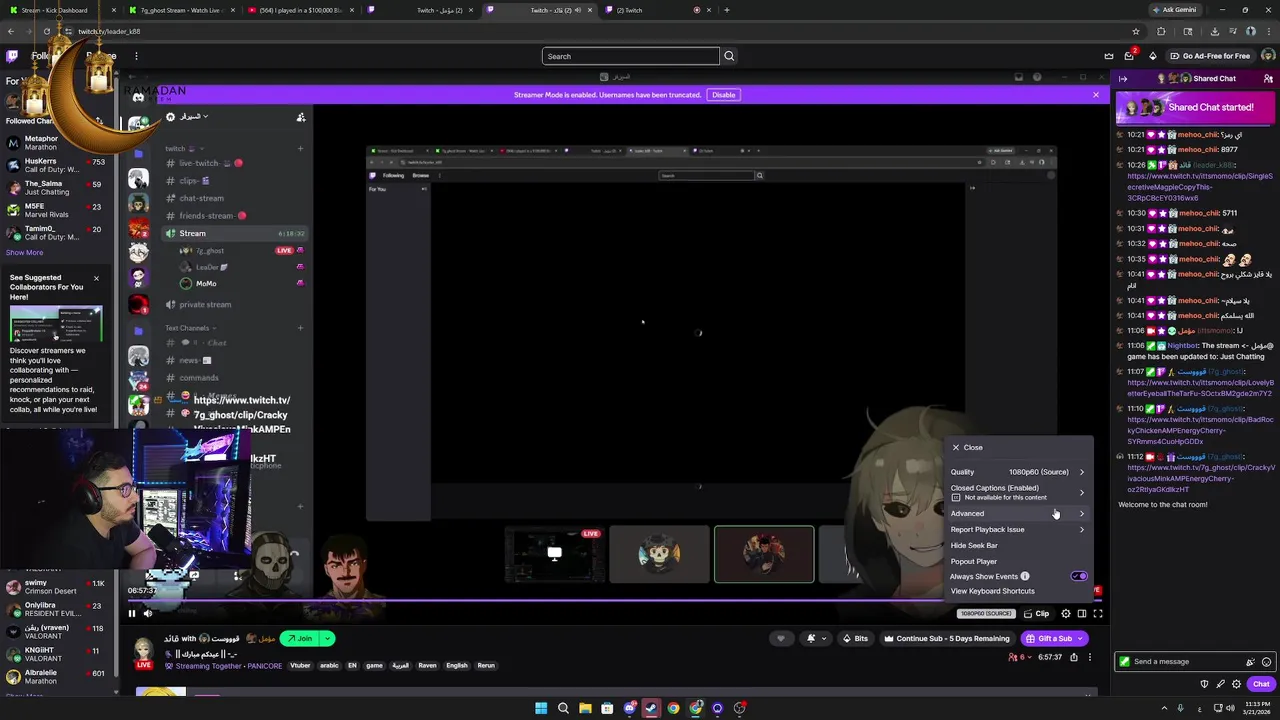Mute the player volume speaker icon
The image size is (1280, 720).
tap(148, 614)
